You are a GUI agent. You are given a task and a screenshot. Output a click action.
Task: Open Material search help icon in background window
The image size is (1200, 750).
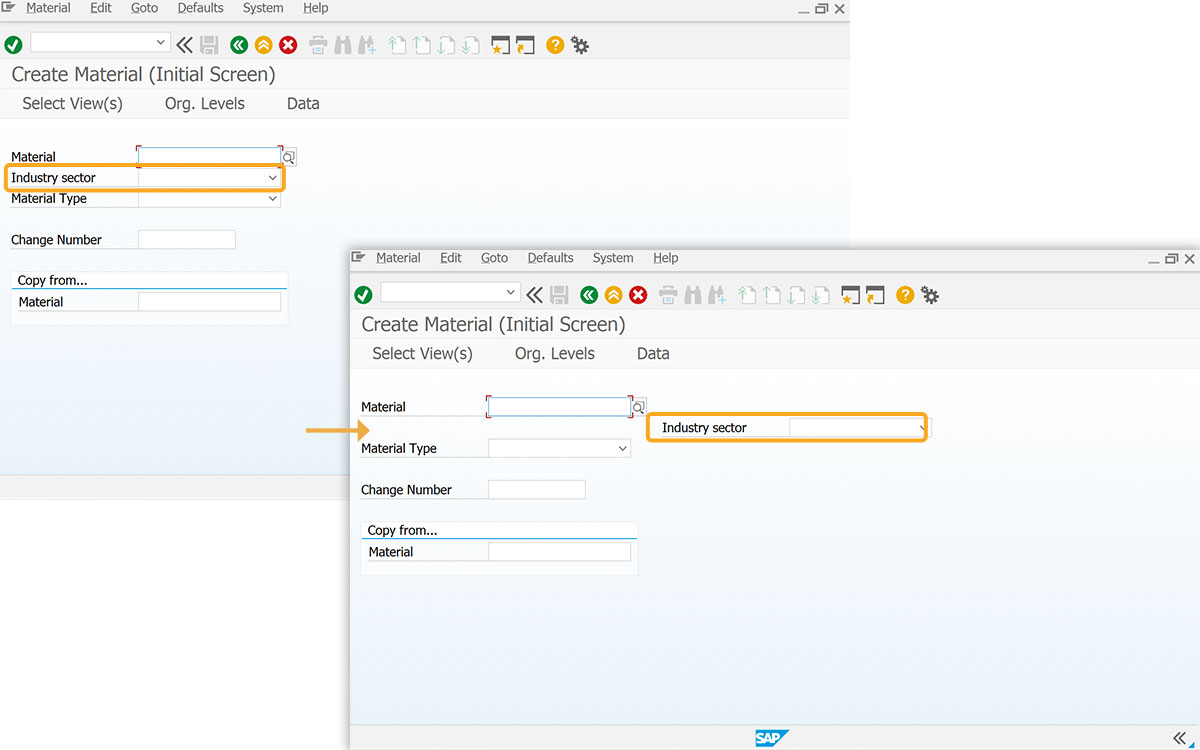[x=289, y=158]
